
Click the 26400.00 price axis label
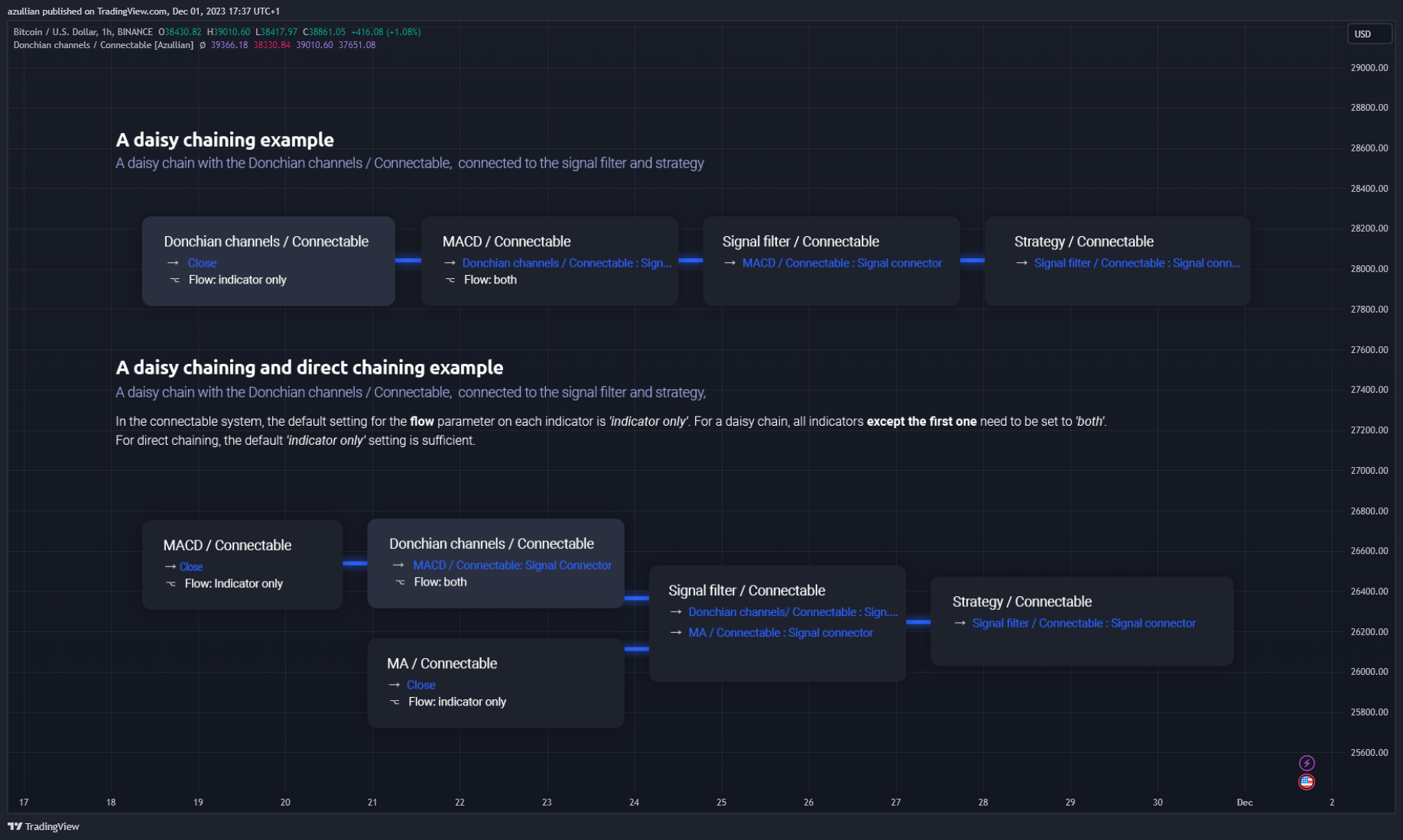click(1369, 592)
